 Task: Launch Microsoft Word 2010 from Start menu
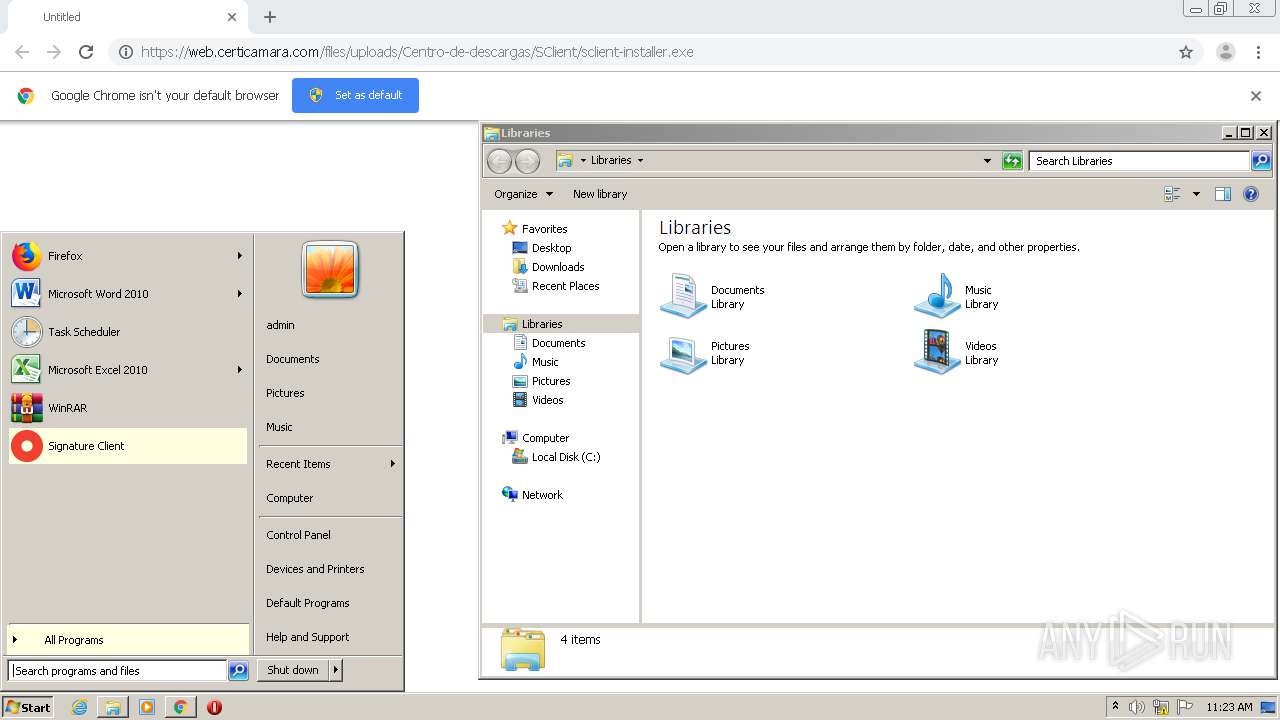coord(128,294)
